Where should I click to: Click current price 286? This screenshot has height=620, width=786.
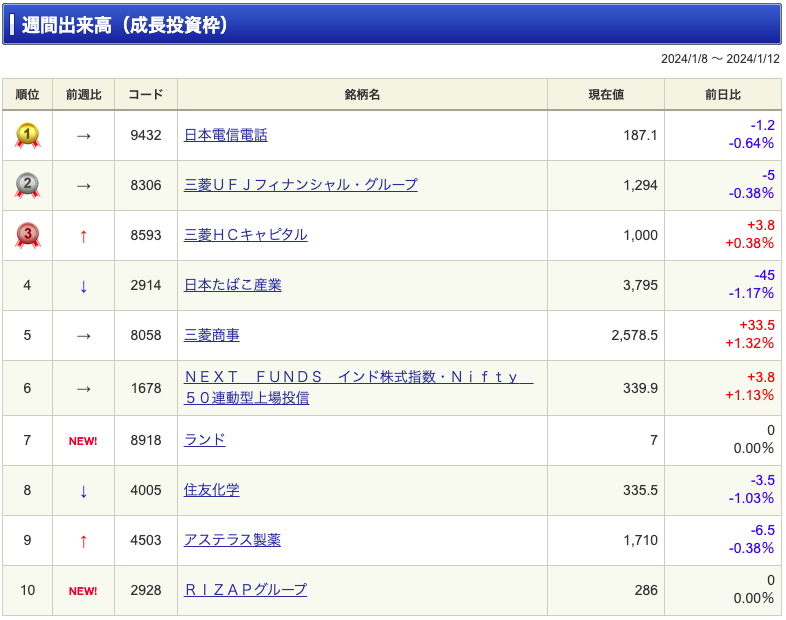tap(646, 590)
